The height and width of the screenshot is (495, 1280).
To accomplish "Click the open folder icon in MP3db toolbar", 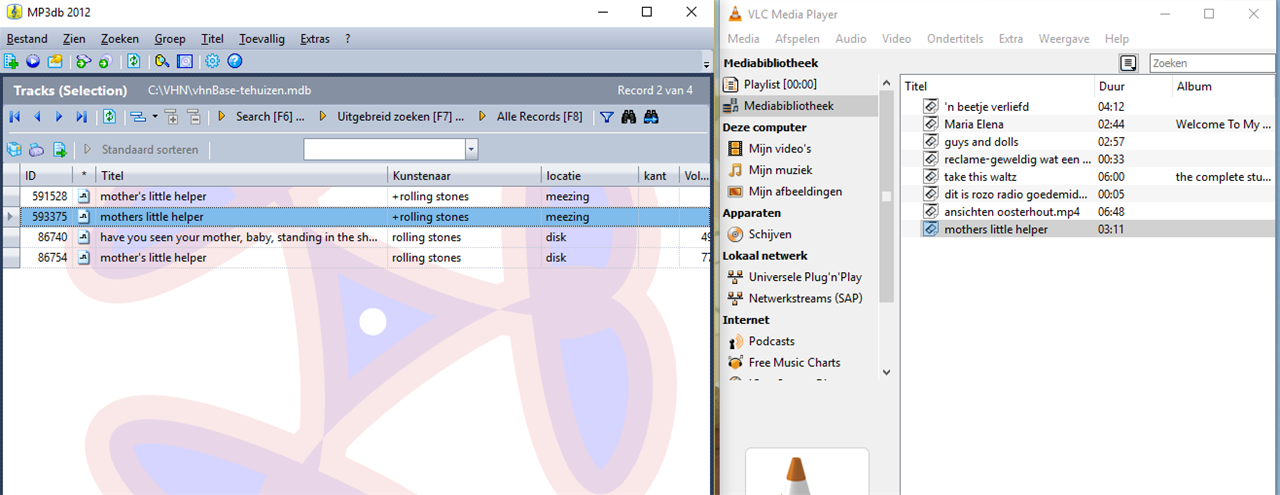I will [x=55, y=62].
